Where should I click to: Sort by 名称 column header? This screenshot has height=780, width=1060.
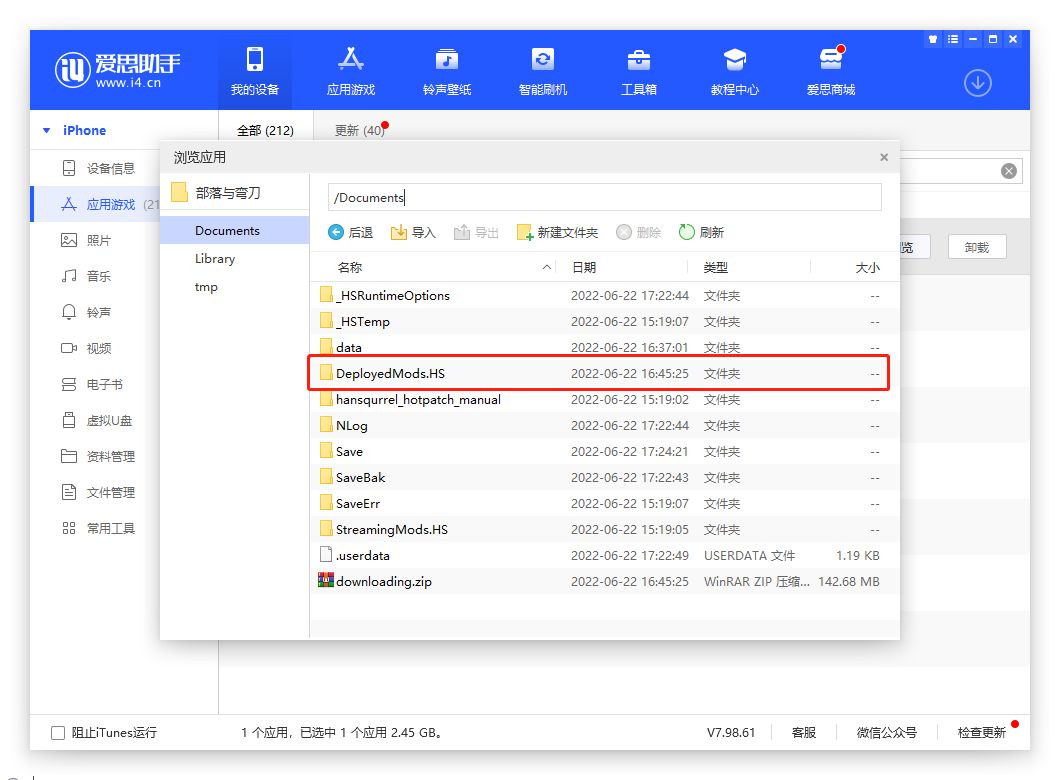coord(350,268)
